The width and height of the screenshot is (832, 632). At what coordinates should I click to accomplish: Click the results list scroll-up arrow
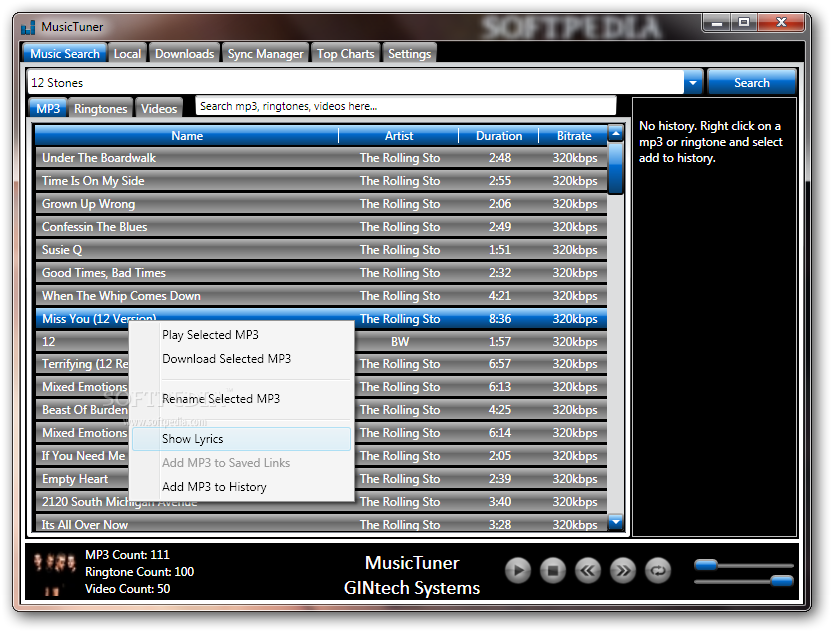pyautogui.click(x=616, y=133)
